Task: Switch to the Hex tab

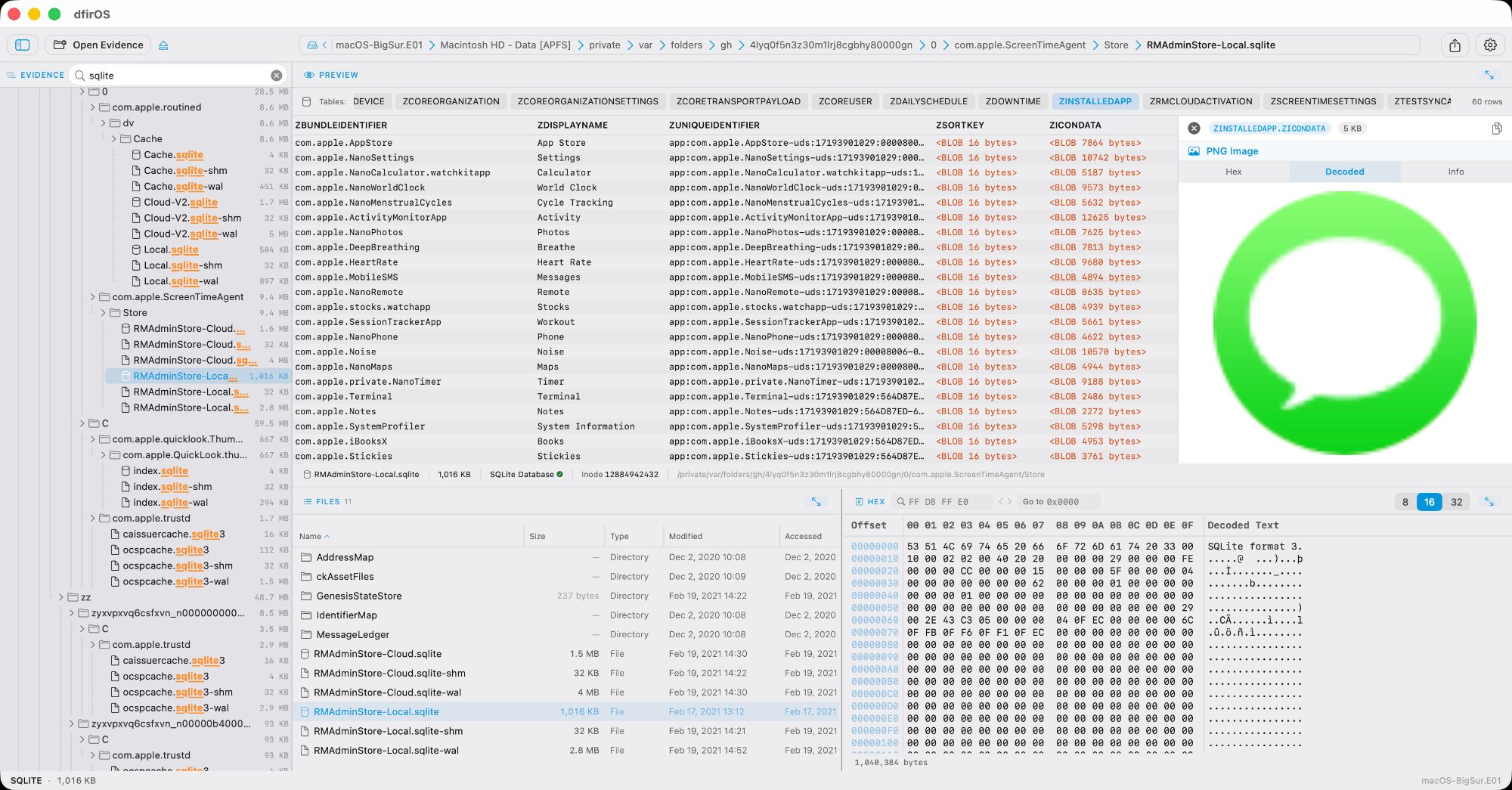Action: click(x=1233, y=172)
